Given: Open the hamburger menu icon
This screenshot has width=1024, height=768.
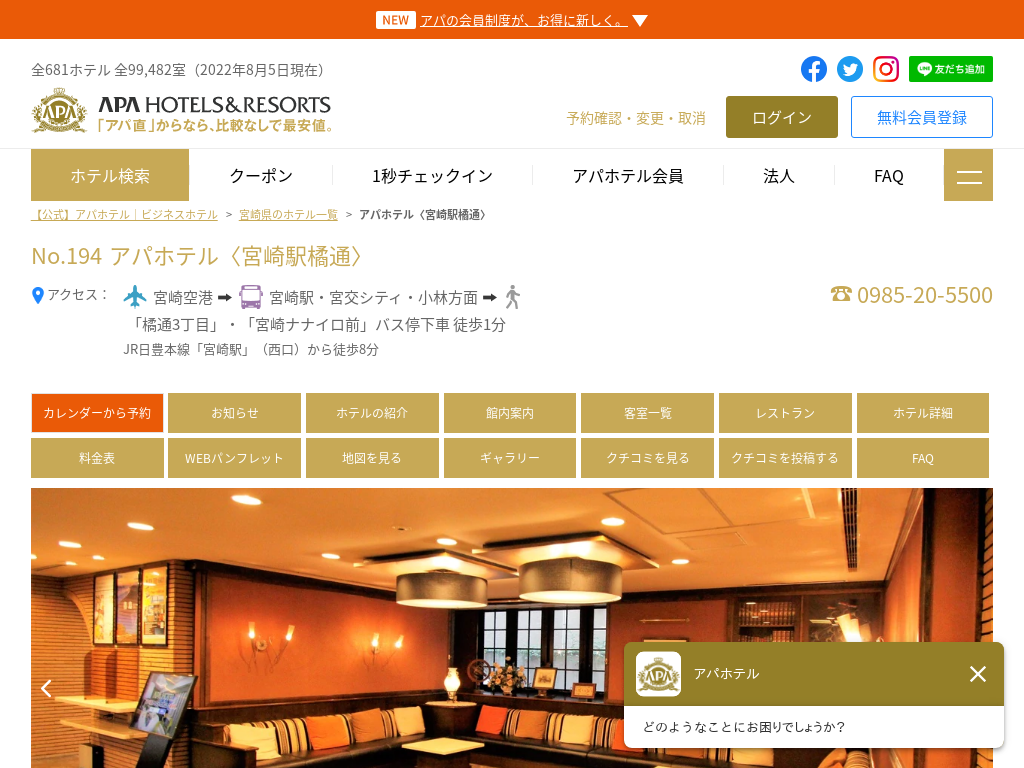Looking at the screenshot, I should (968, 175).
